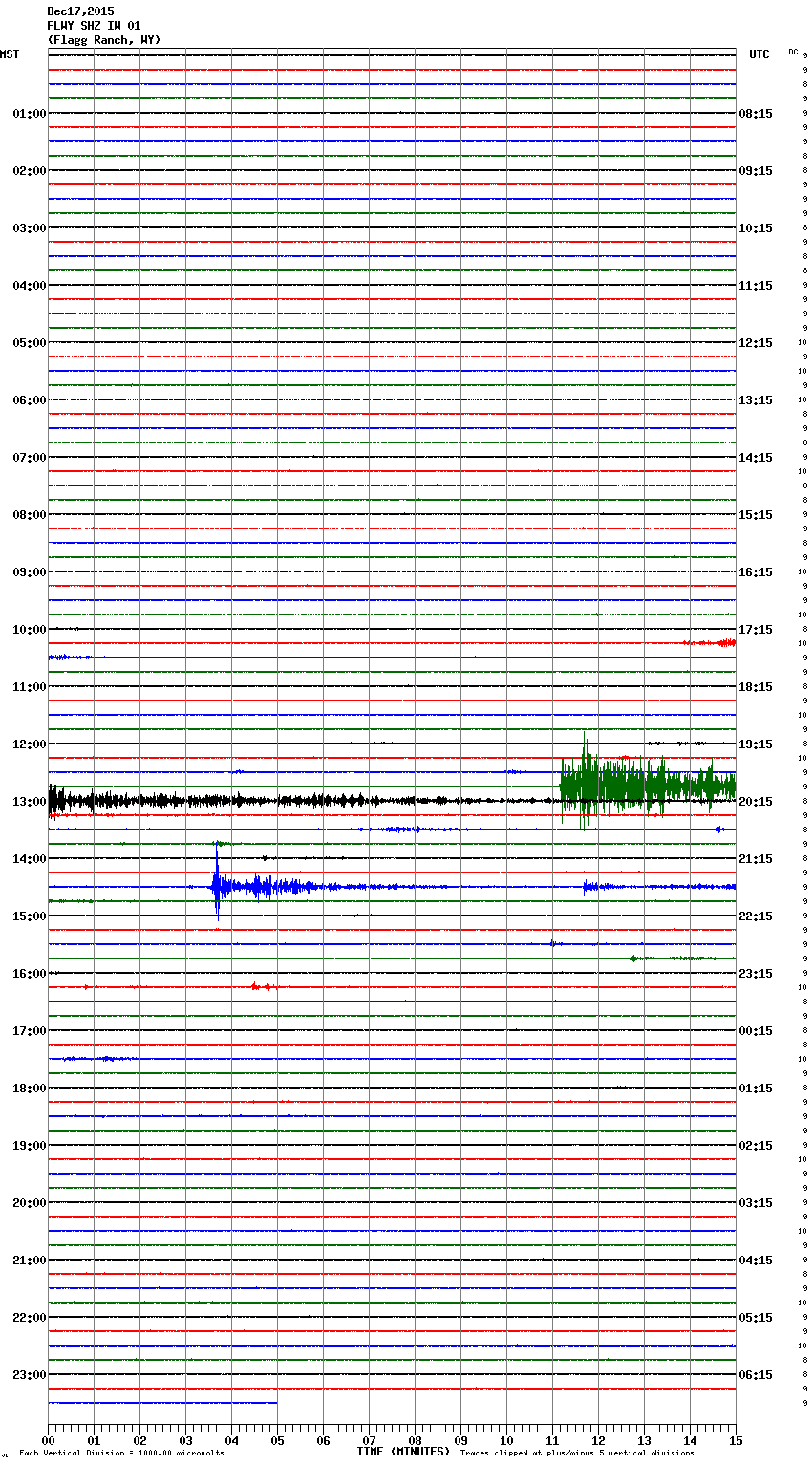This screenshot has width=812, height=1466.
Task: Select the station code FLWY SHZ IW 01
Action: (x=94, y=26)
